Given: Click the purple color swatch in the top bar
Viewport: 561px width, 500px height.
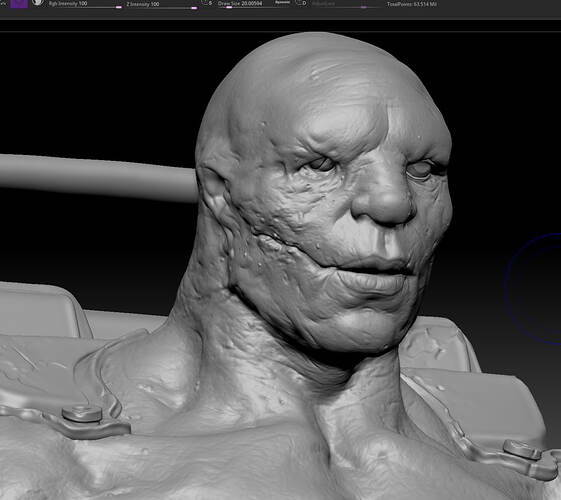Looking at the screenshot, I should pyautogui.click(x=19, y=4).
